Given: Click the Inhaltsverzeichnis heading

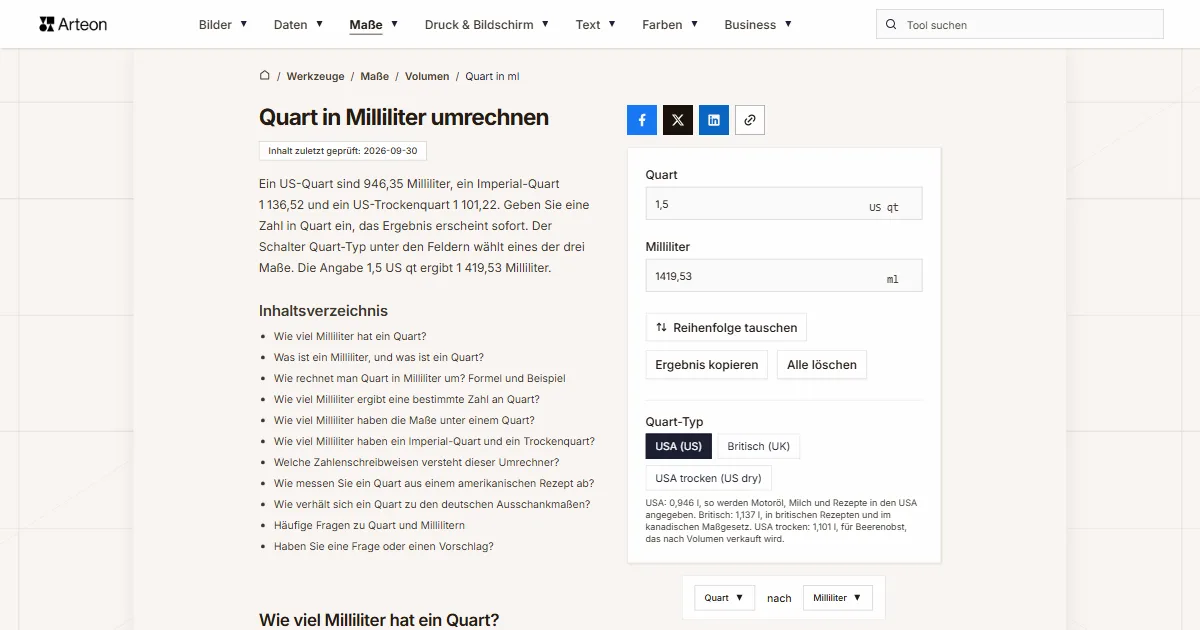Looking at the screenshot, I should (x=323, y=311).
